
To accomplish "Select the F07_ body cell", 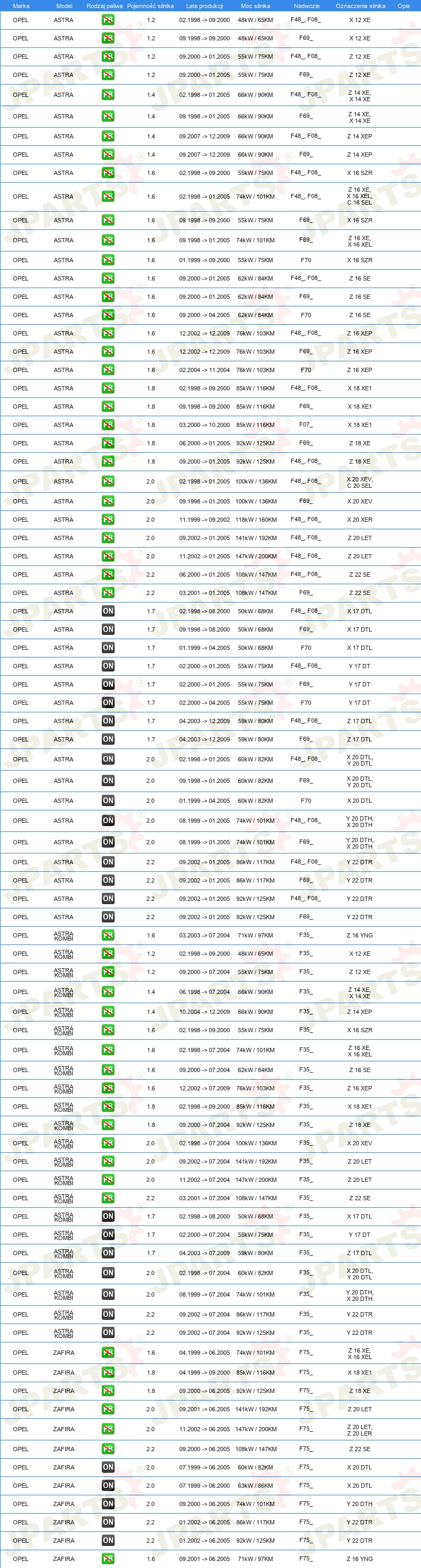I will coord(306,425).
